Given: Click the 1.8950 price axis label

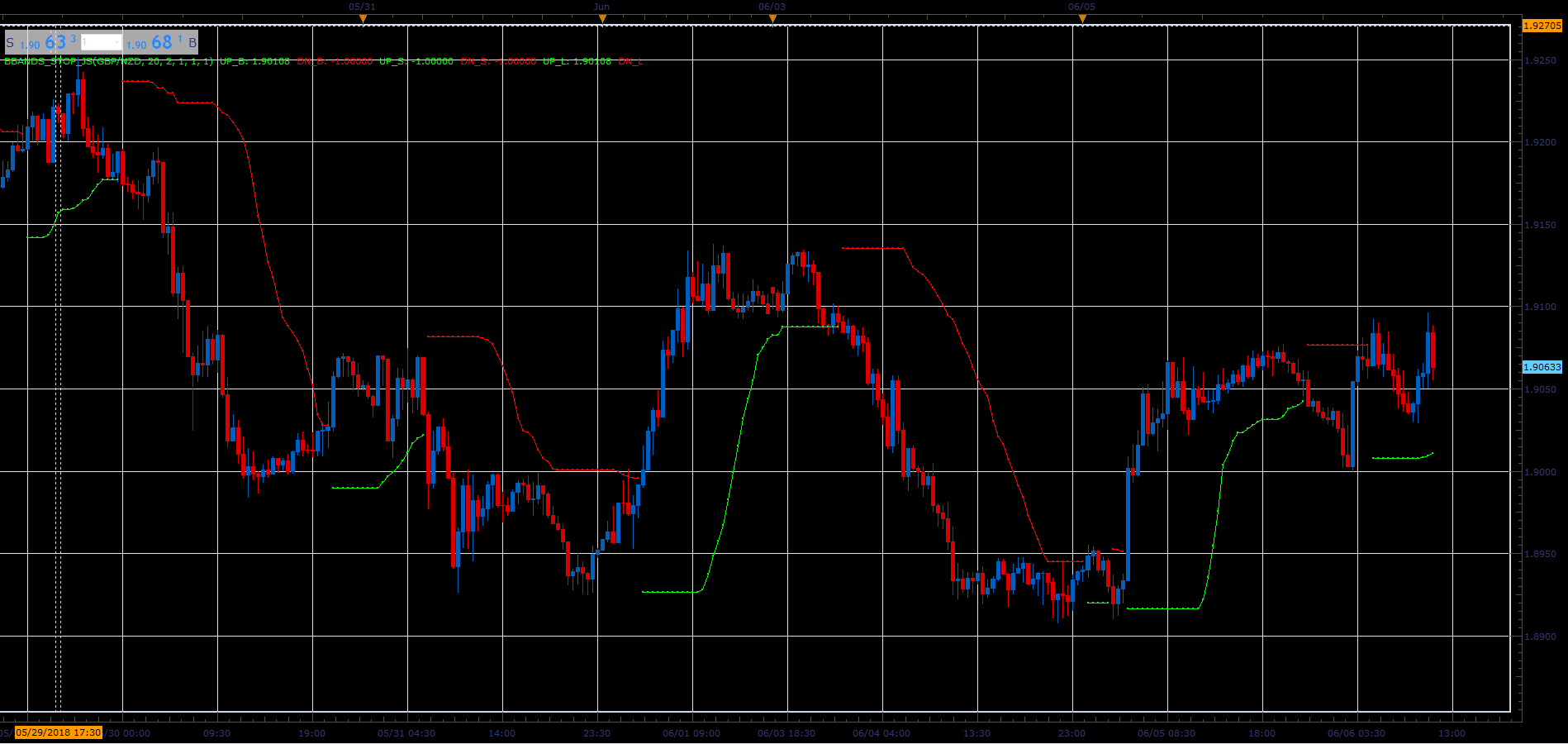Looking at the screenshot, I should click(1540, 554).
